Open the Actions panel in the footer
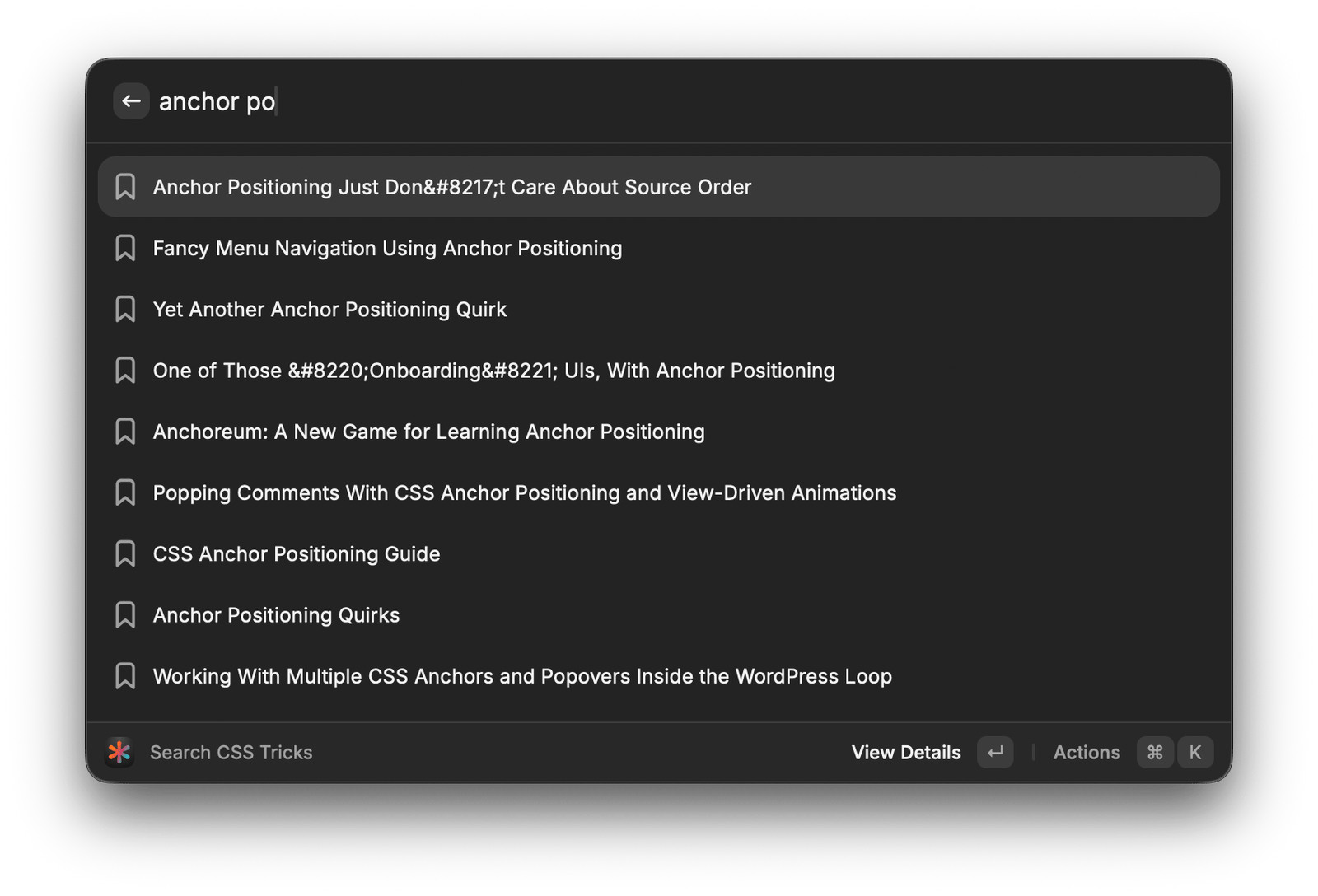Screen dimensions: 1318x896 (x=1086, y=752)
